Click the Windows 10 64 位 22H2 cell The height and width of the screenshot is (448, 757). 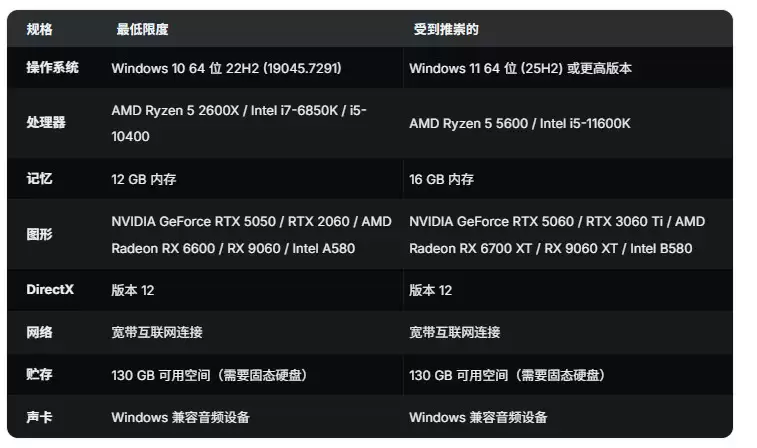point(226,68)
